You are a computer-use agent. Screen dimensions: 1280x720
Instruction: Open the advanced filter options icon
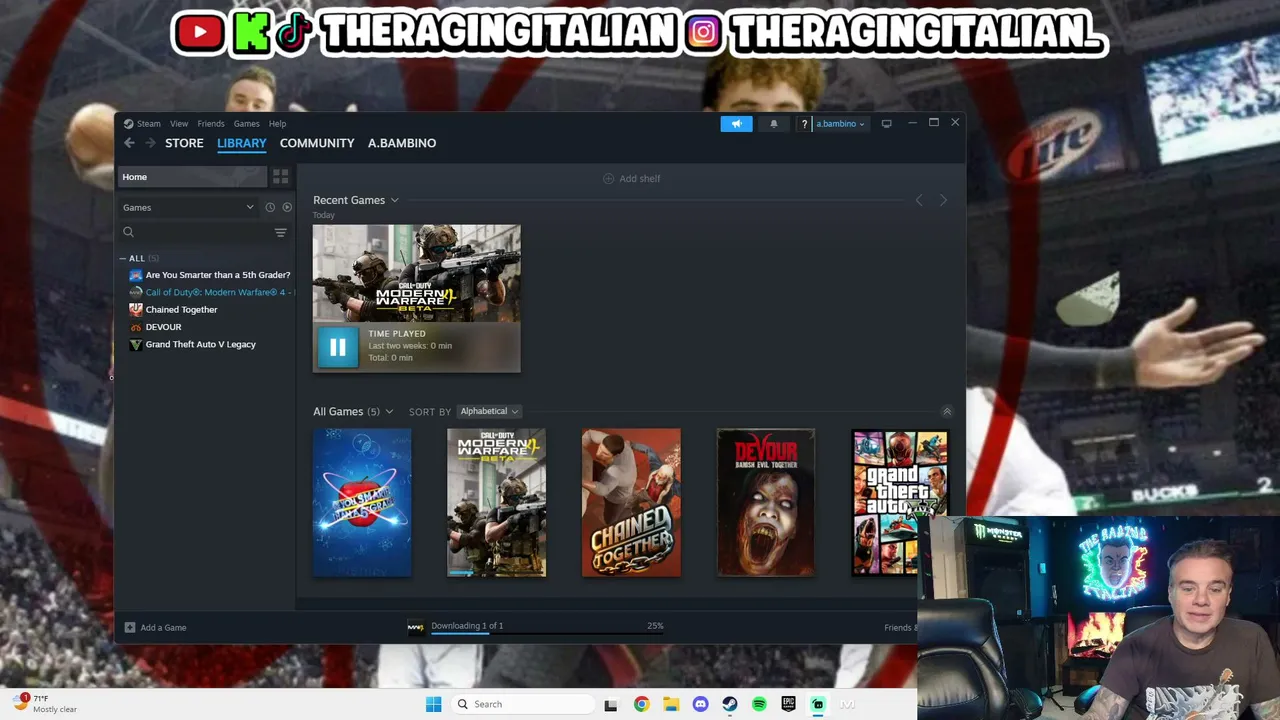tap(280, 232)
